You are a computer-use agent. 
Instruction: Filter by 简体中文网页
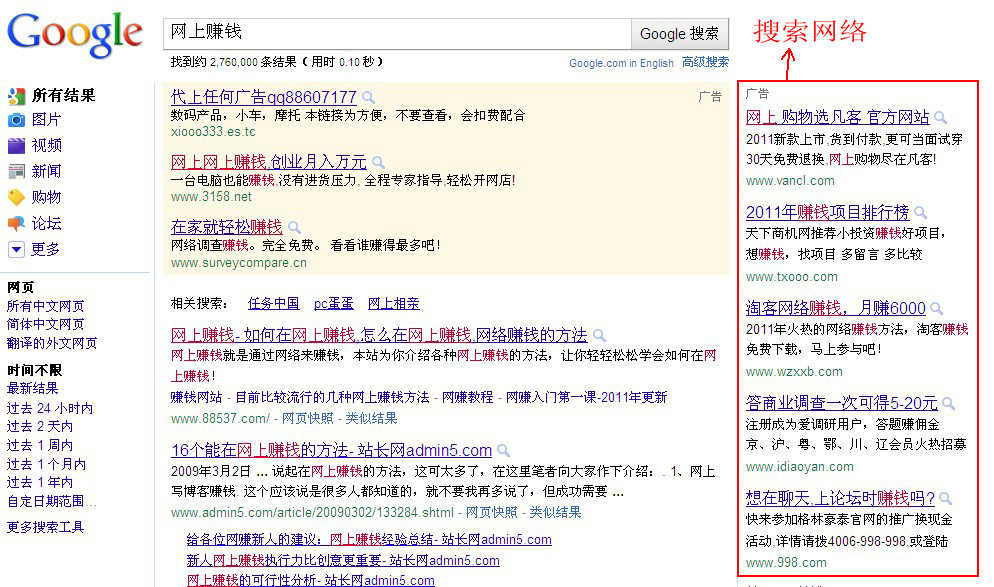click(x=46, y=325)
